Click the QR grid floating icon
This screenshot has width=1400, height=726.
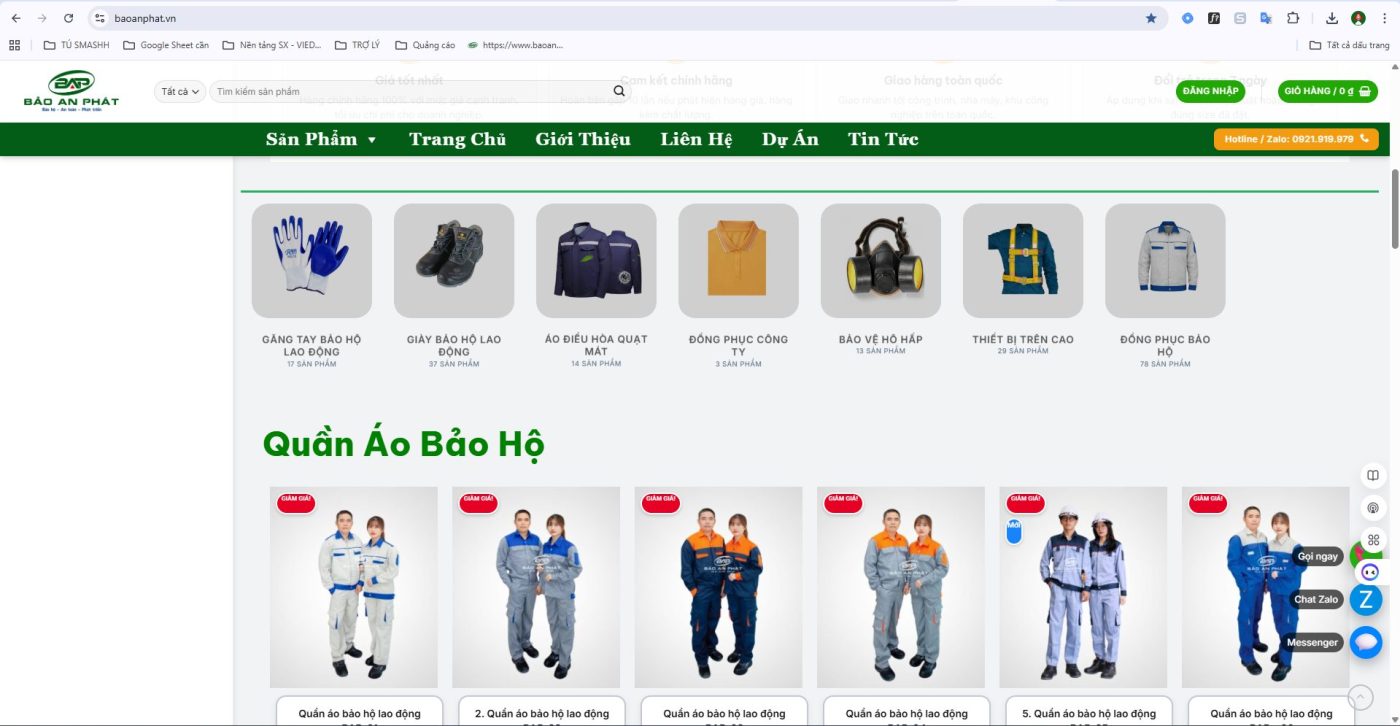[1371, 539]
